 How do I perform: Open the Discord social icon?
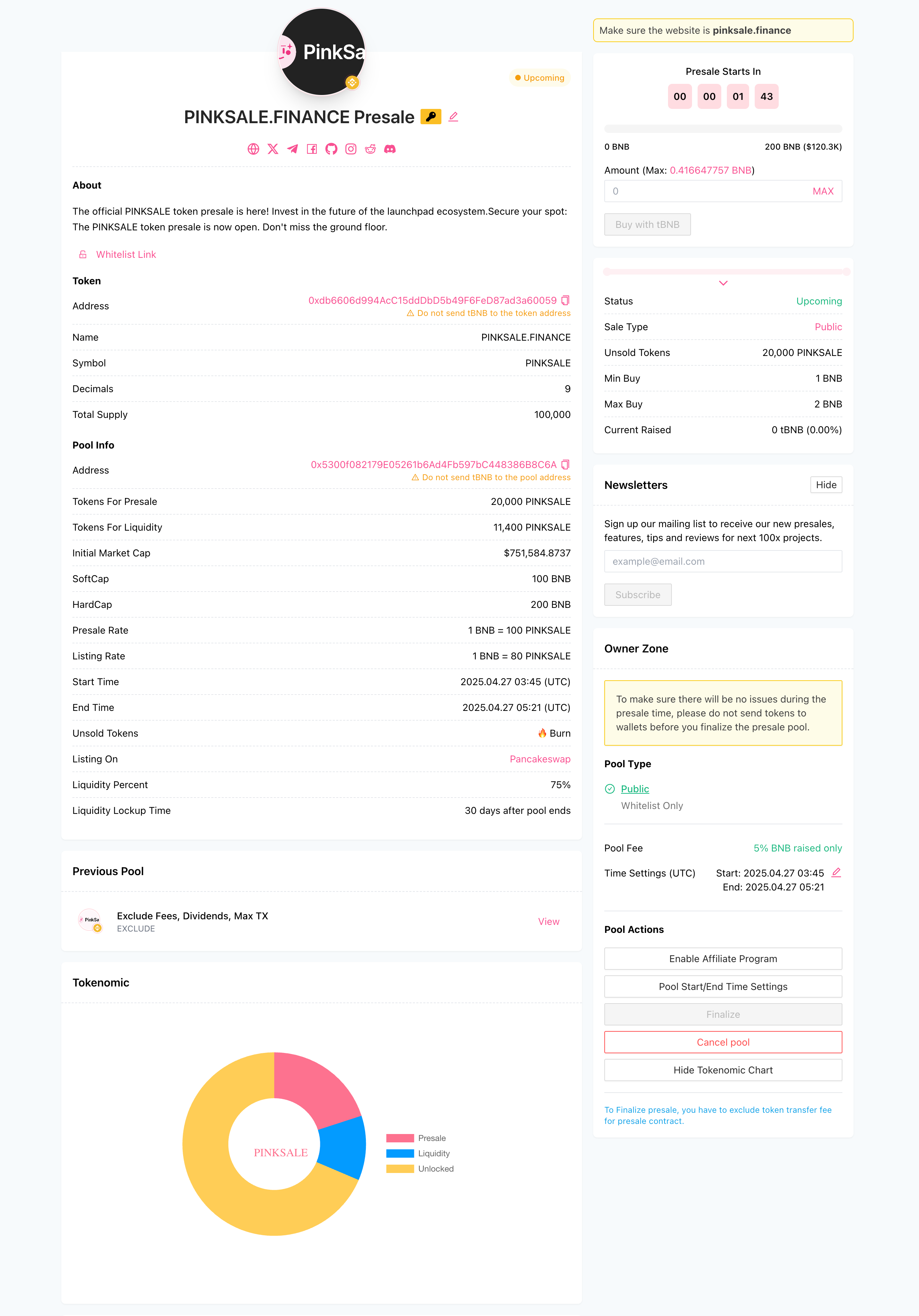pos(390,149)
